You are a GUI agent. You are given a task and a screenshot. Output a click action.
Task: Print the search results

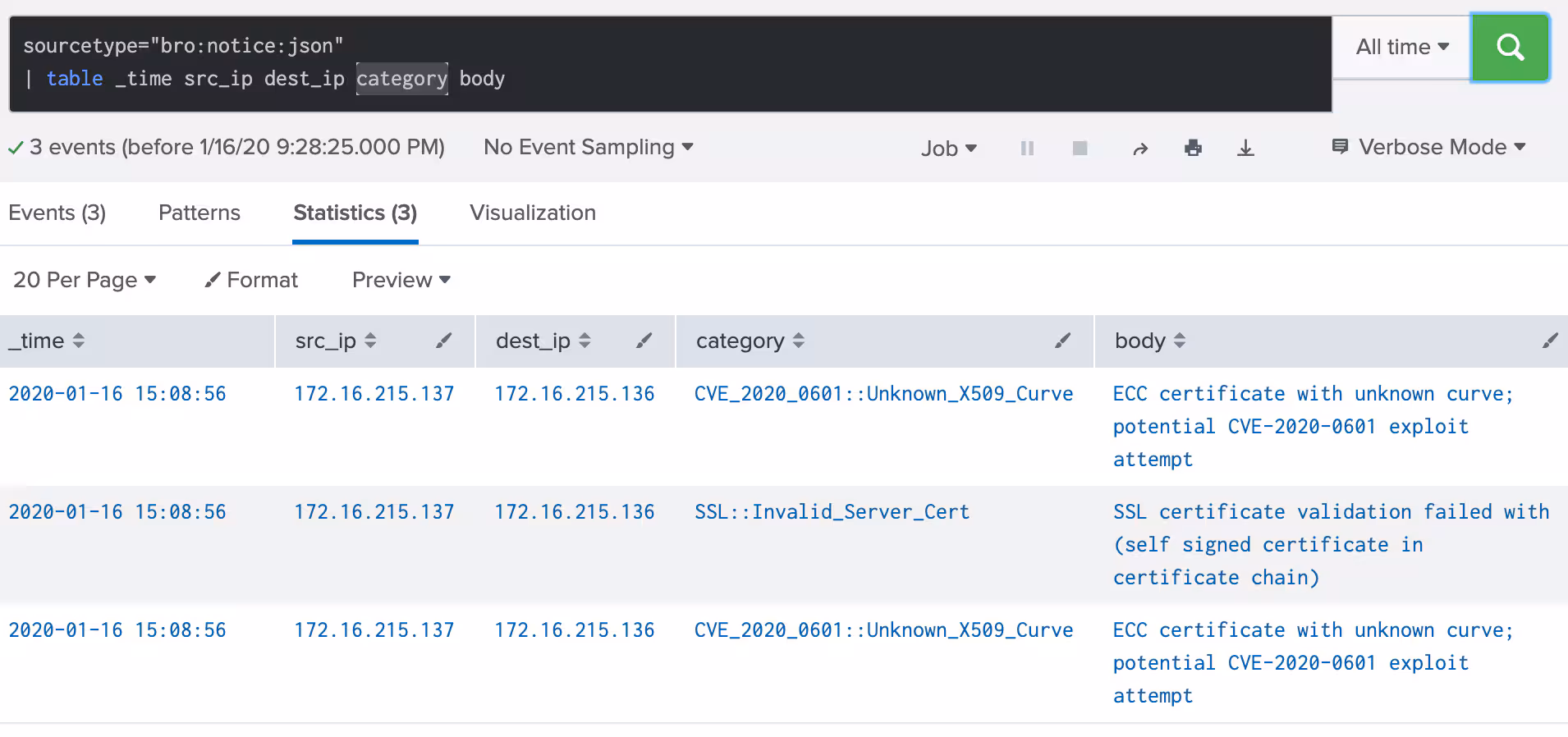coord(1193,149)
